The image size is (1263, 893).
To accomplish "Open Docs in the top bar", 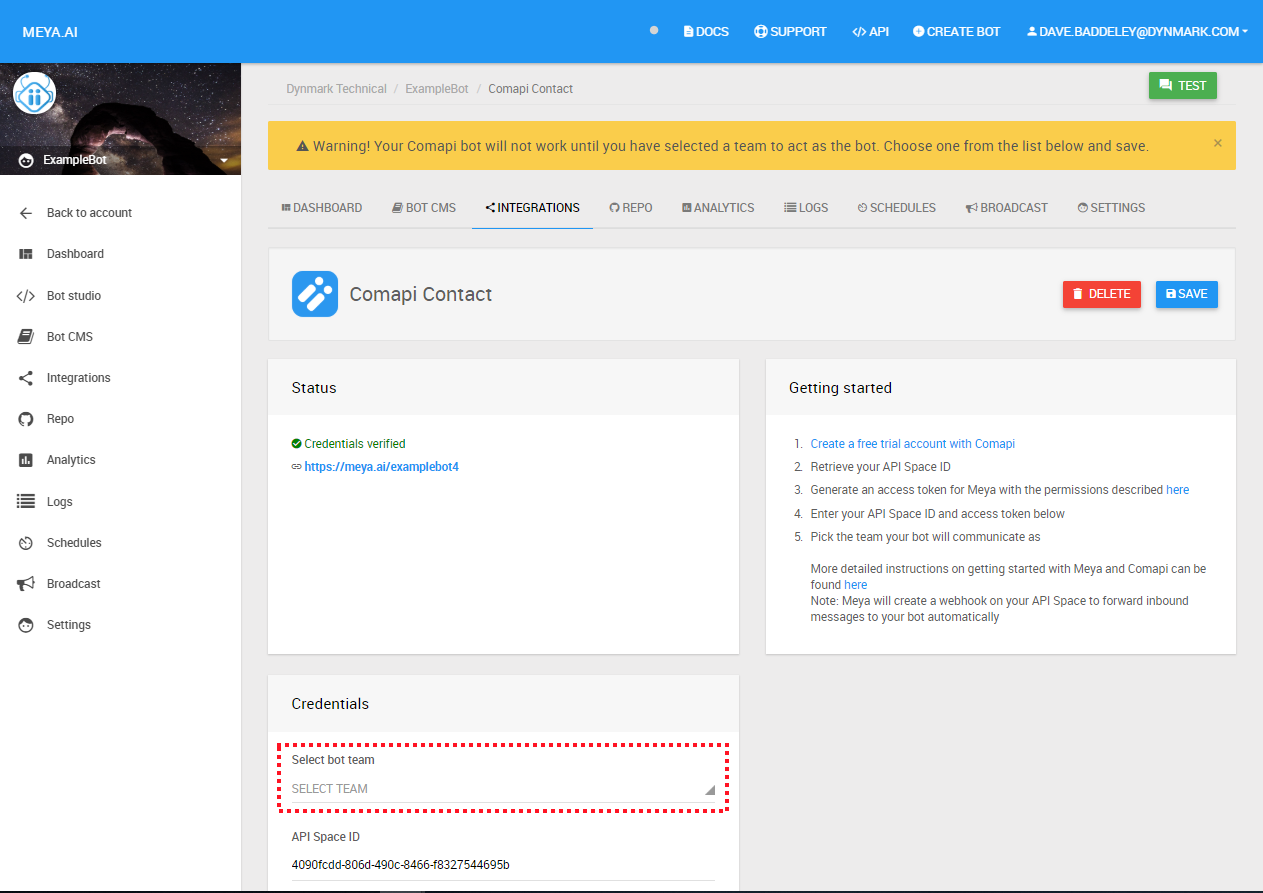I will (706, 31).
